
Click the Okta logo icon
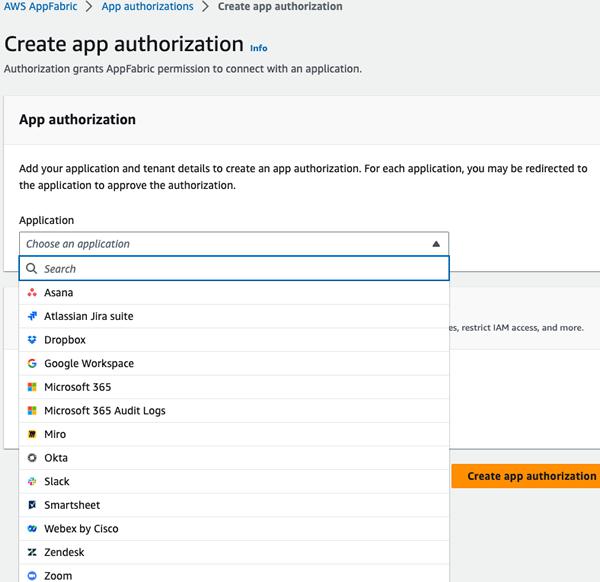pyautogui.click(x=33, y=458)
